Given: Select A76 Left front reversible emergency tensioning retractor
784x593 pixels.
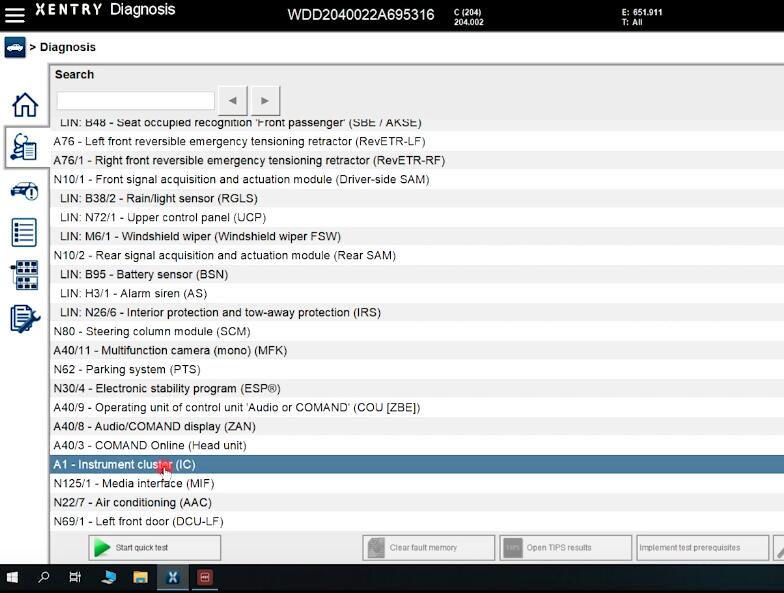Looking at the screenshot, I should [417, 142].
